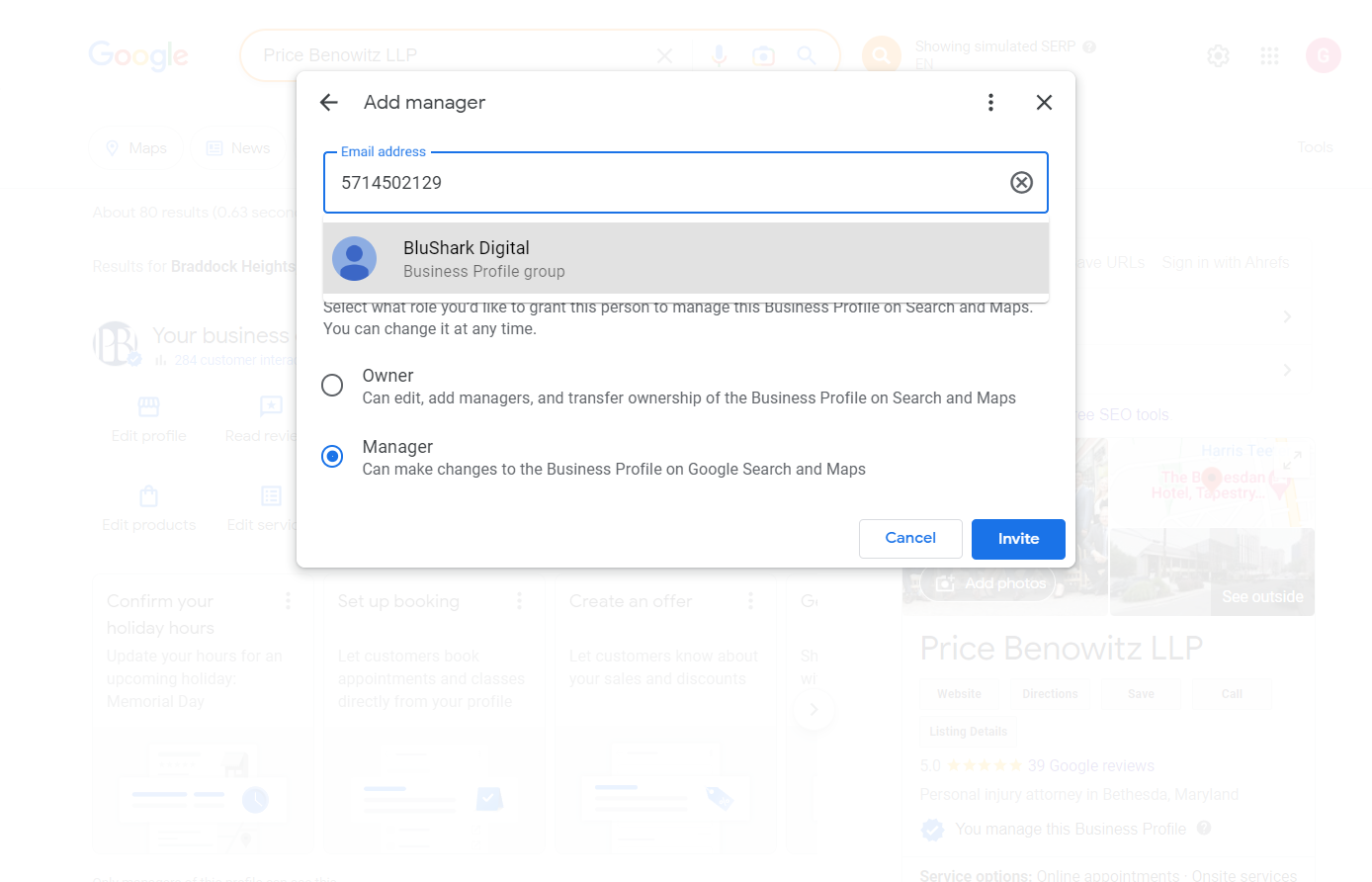Click Add photos on the business photo
The width and height of the screenshot is (1372, 882).
pyautogui.click(x=989, y=583)
